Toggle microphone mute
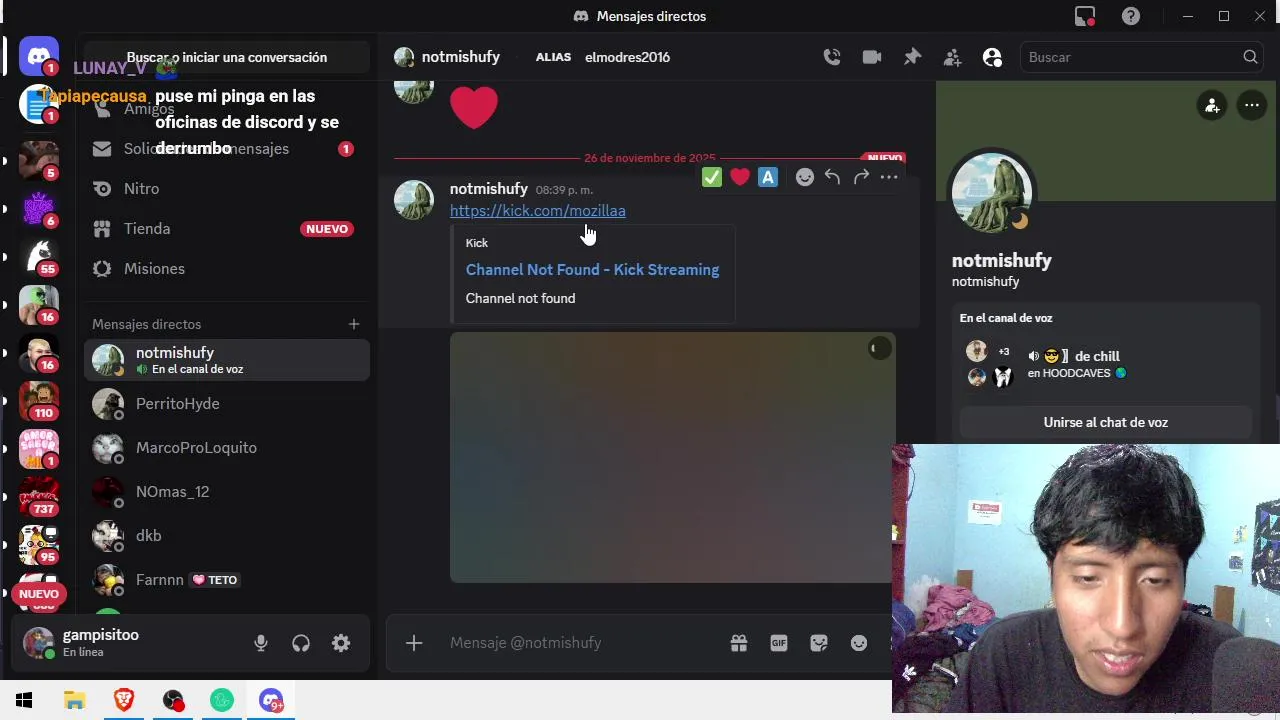Image resolution: width=1280 pixels, height=720 pixels. tap(261, 643)
